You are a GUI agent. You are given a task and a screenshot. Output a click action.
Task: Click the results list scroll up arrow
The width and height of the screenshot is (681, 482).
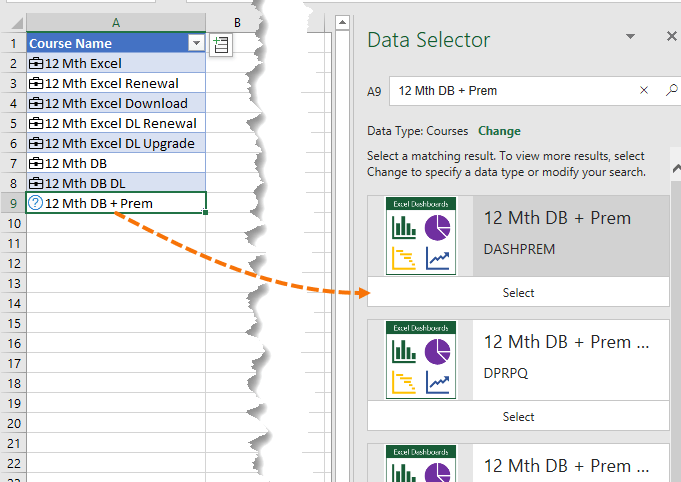676,168
